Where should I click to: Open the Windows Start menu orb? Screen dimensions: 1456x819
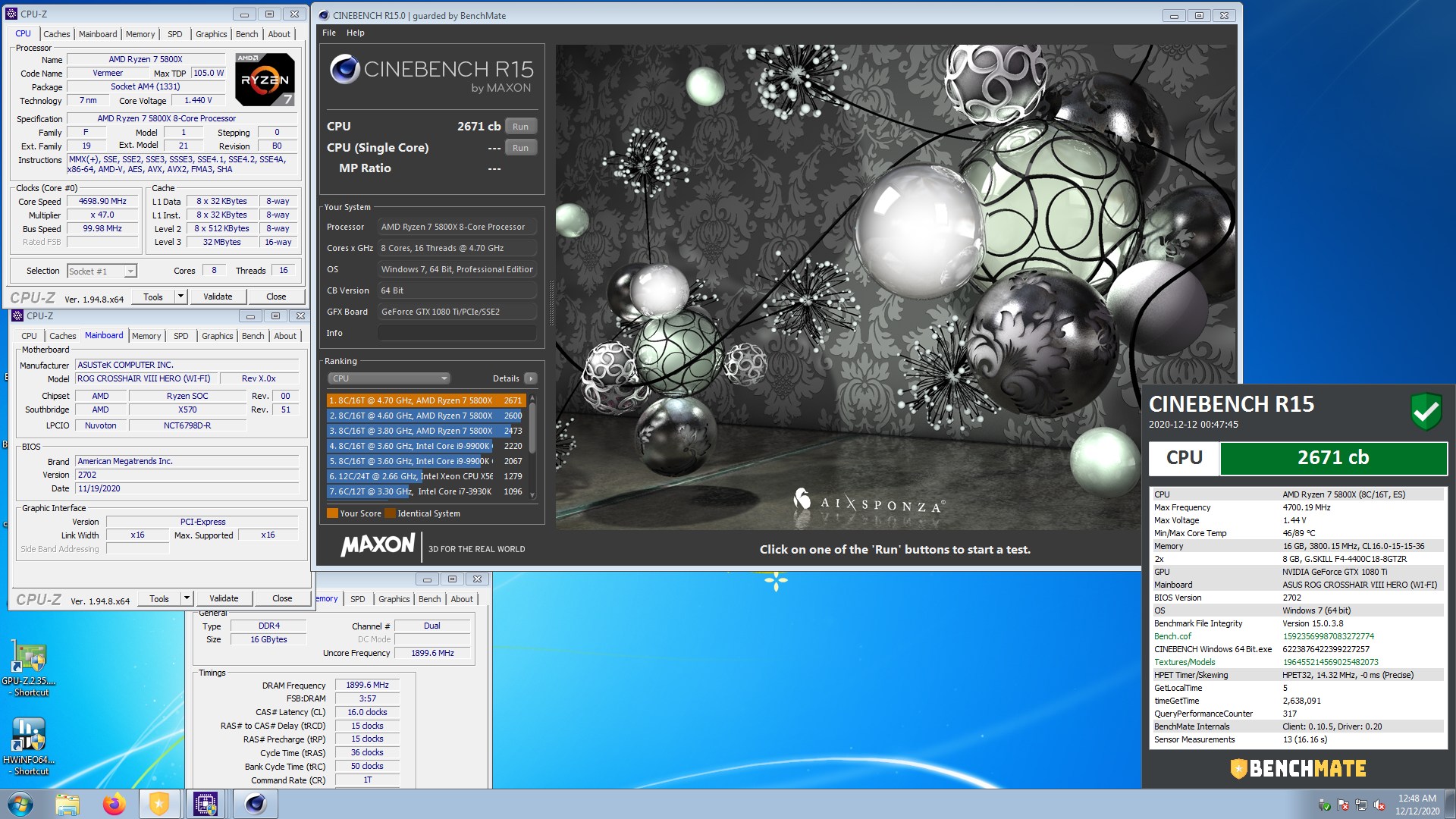pyautogui.click(x=20, y=804)
